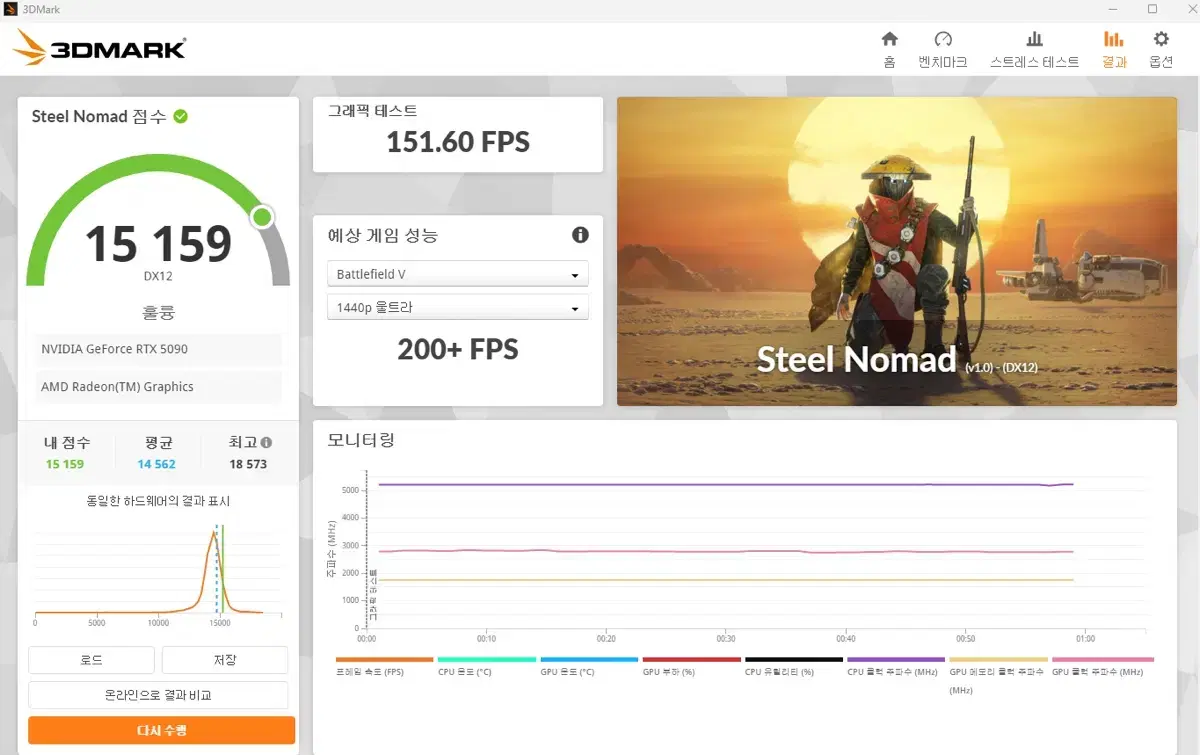Click my score value 15 159 in green
1200x755 pixels.
pyautogui.click(x=65, y=464)
